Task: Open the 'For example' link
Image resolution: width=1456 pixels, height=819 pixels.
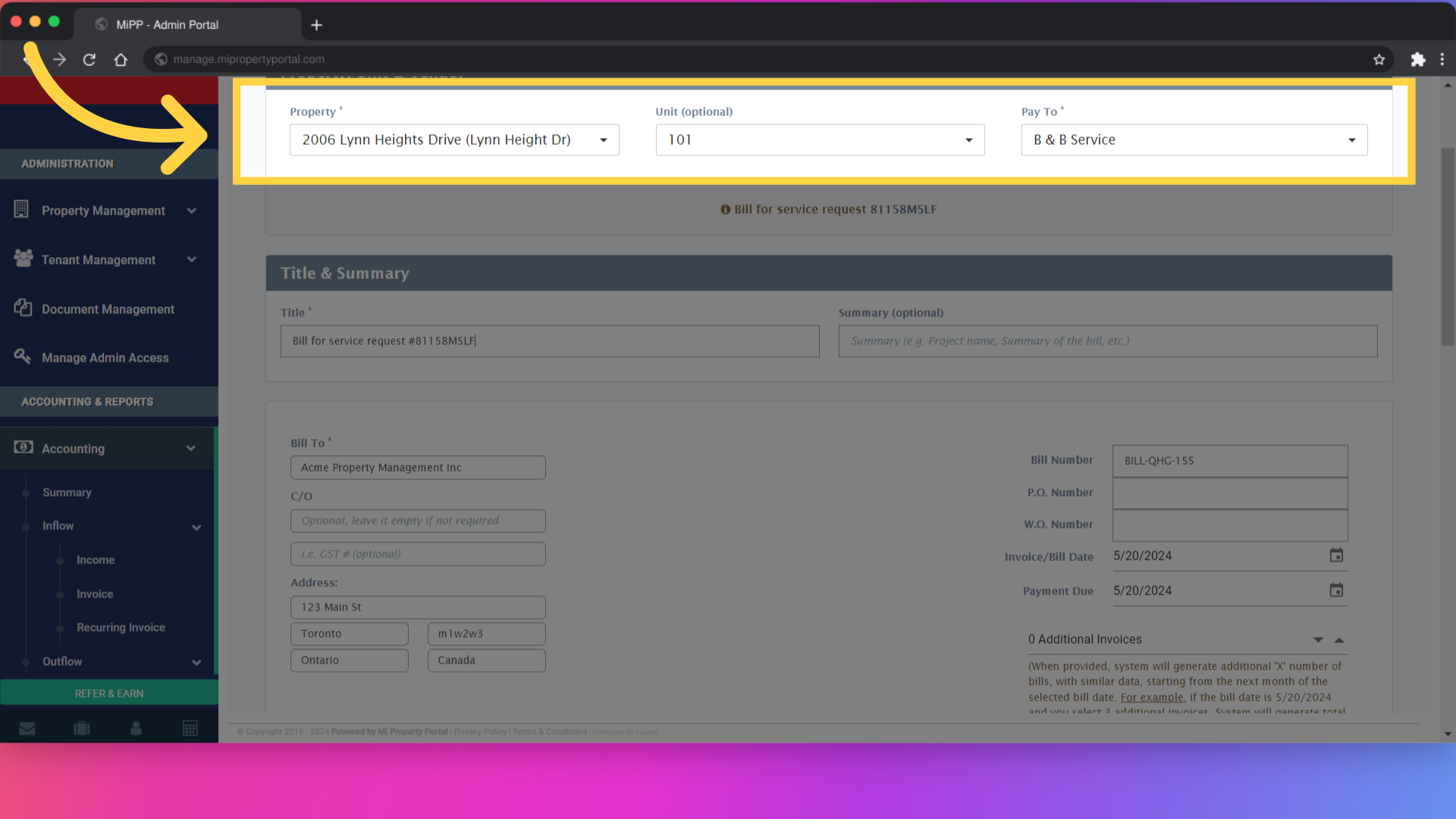Action: pyautogui.click(x=1152, y=697)
